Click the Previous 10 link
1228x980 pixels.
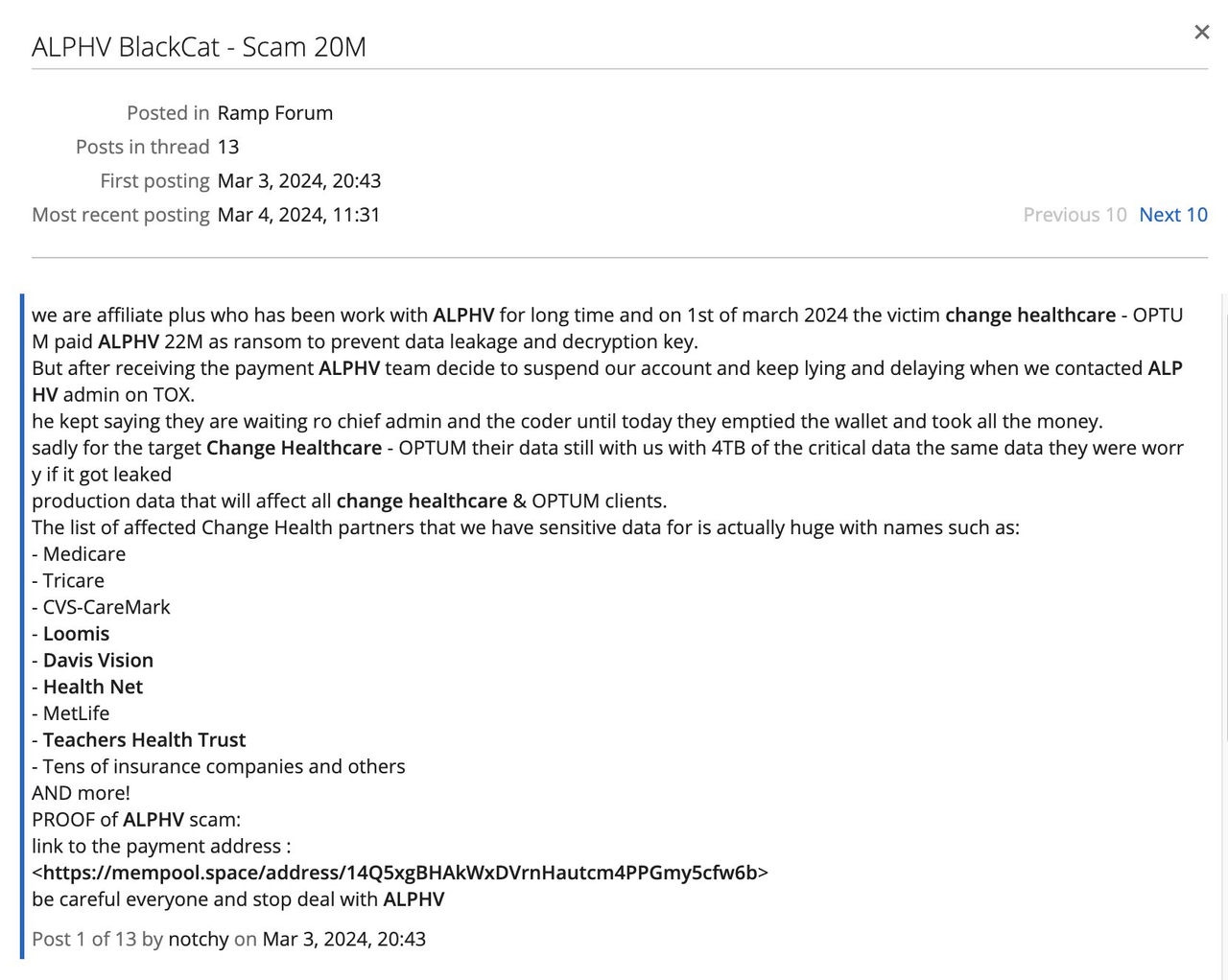click(1074, 215)
